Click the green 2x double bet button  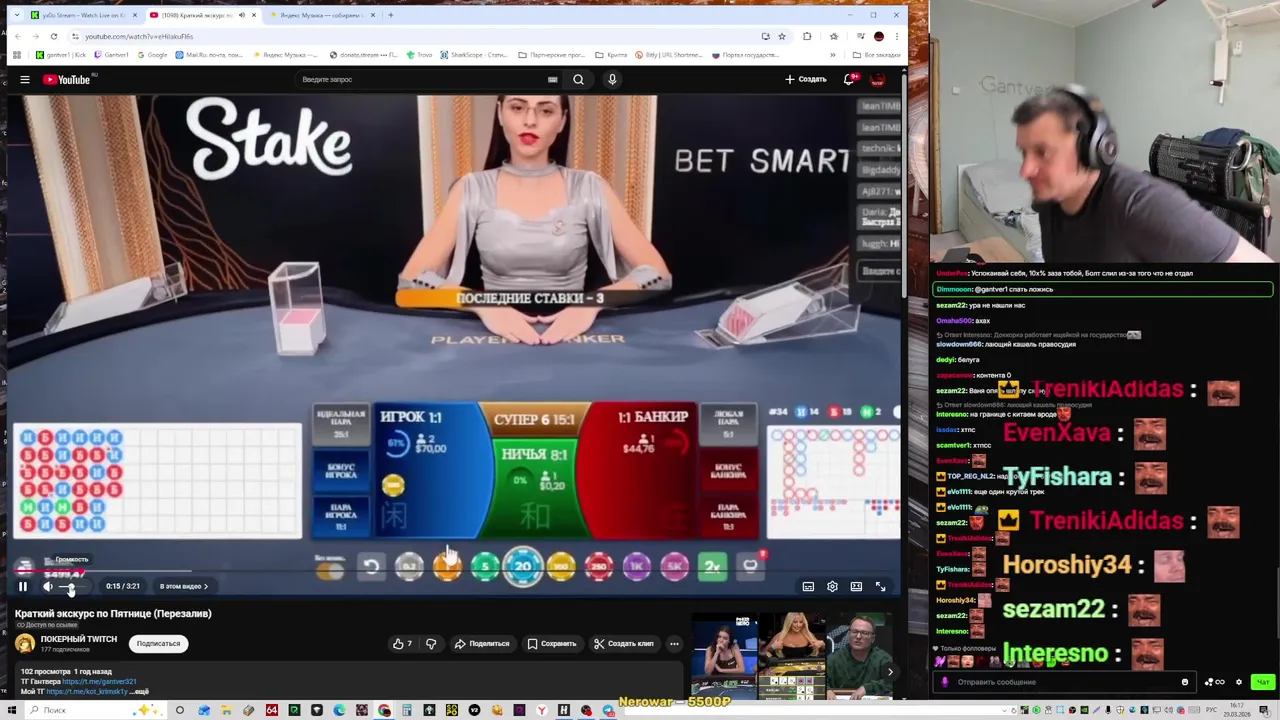click(x=712, y=567)
